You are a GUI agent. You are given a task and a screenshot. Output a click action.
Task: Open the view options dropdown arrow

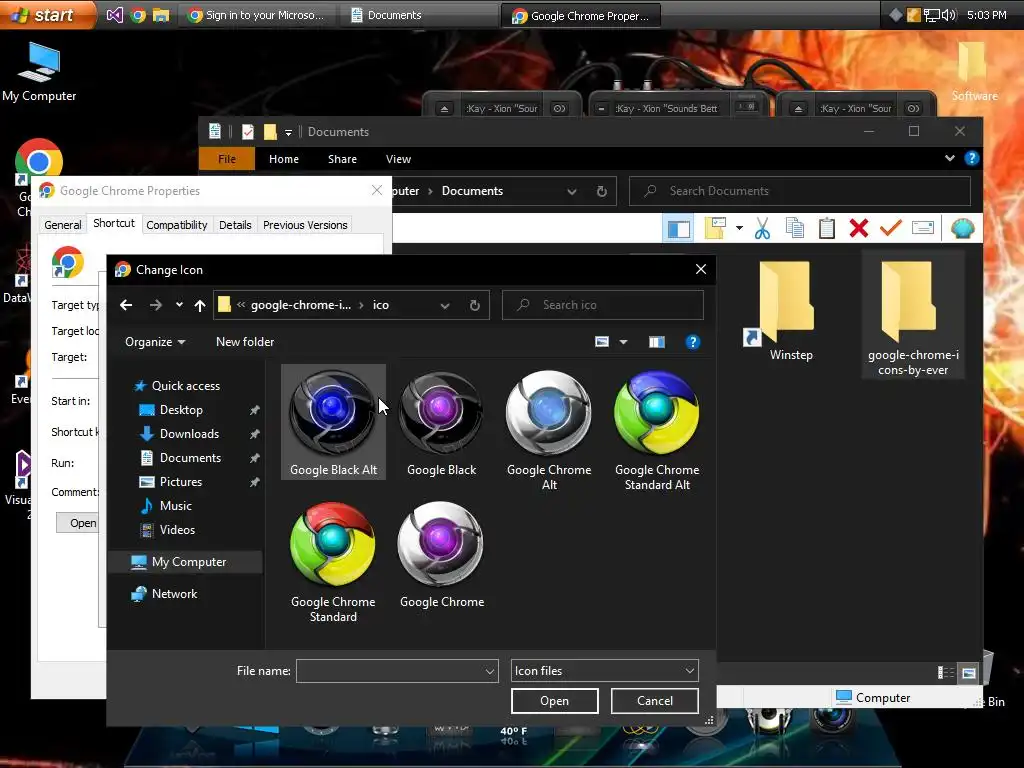coord(623,342)
